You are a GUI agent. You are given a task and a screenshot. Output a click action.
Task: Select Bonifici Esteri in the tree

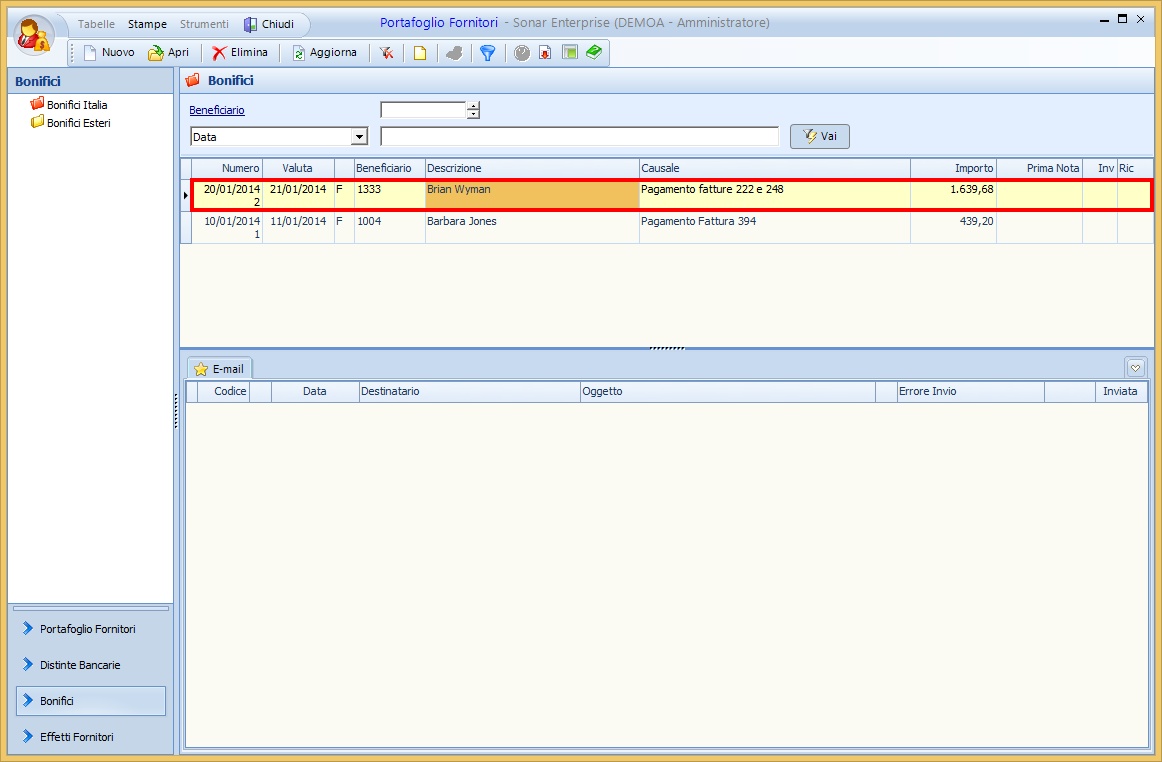[x=78, y=123]
